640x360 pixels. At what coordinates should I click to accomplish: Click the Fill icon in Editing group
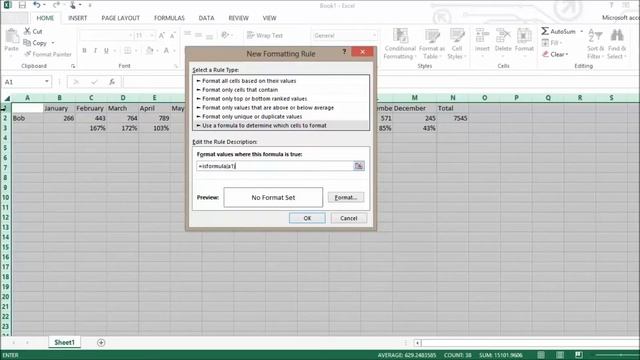click(545, 42)
